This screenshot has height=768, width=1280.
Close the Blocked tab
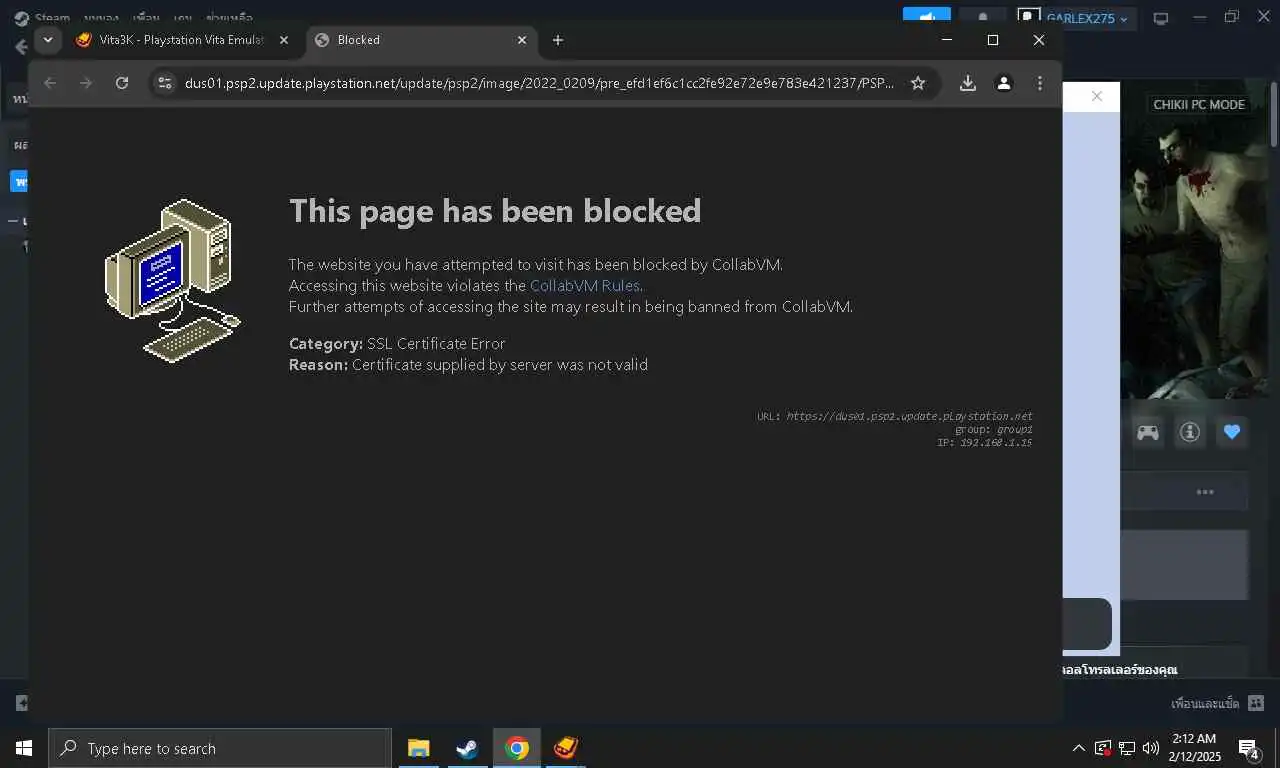pos(522,40)
